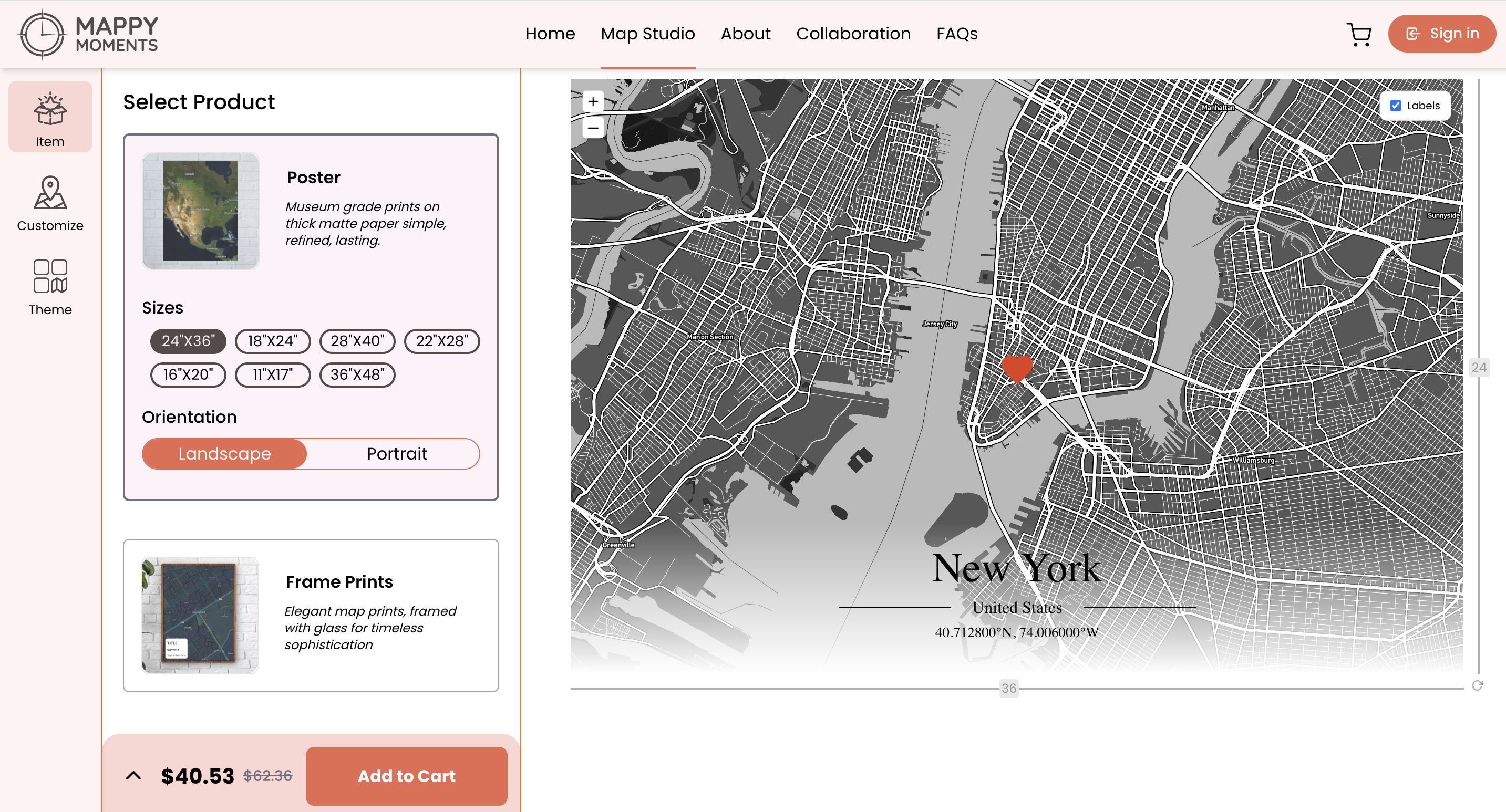Click the discounted price $40.53

point(198,776)
